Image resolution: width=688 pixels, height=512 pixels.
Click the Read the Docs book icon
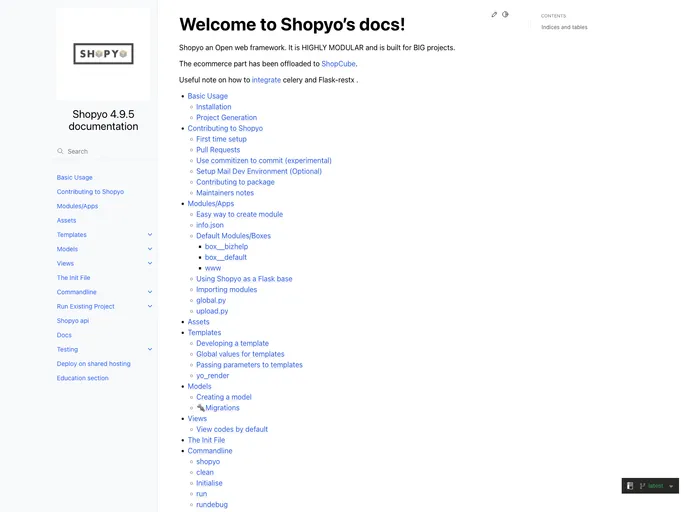point(630,486)
